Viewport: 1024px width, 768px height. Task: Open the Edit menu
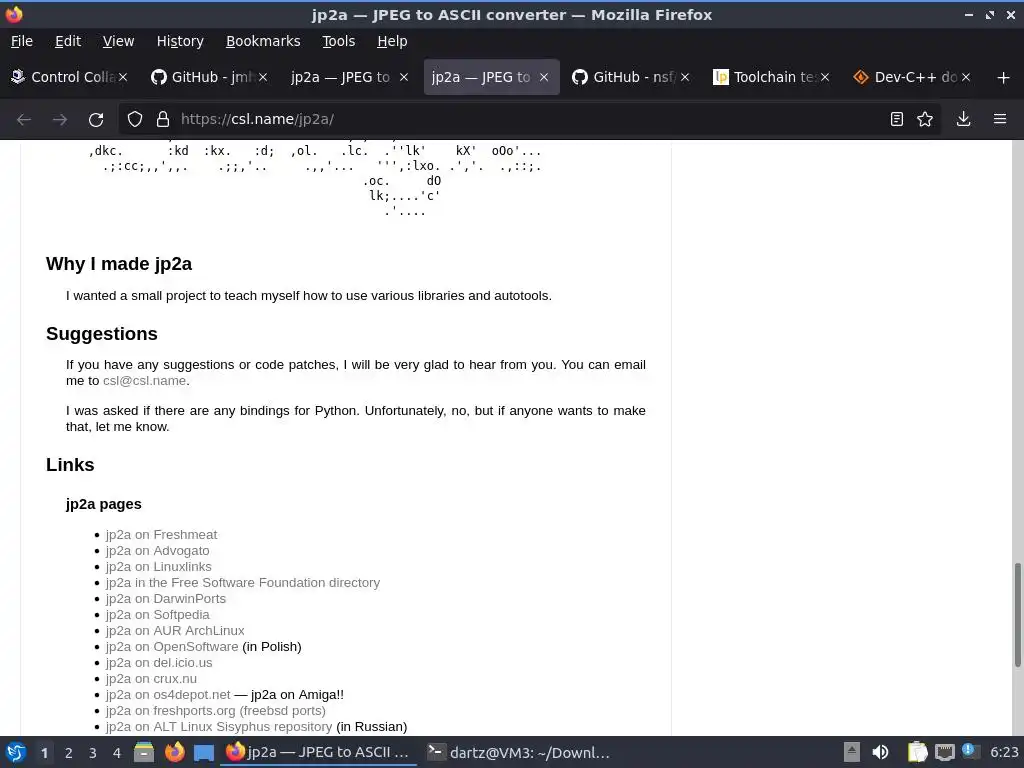68,41
